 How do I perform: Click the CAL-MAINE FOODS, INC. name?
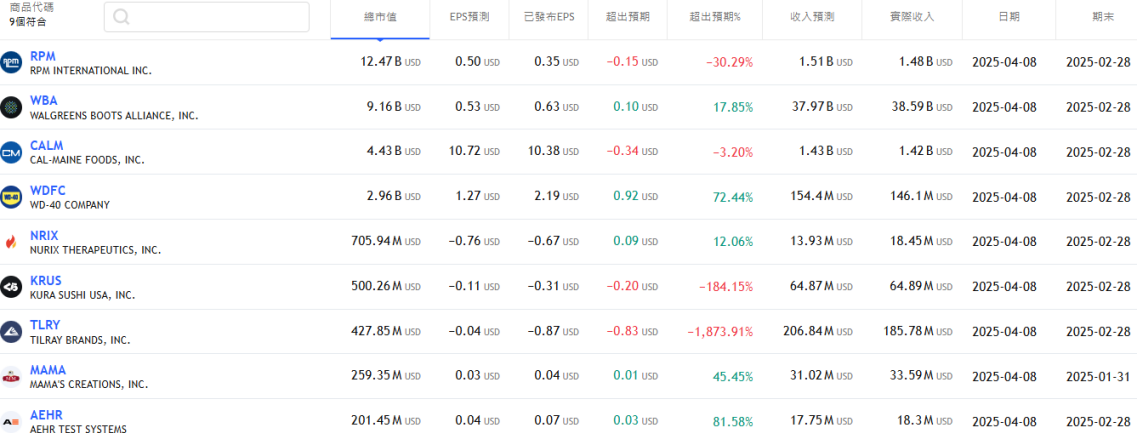pos(87,160)
